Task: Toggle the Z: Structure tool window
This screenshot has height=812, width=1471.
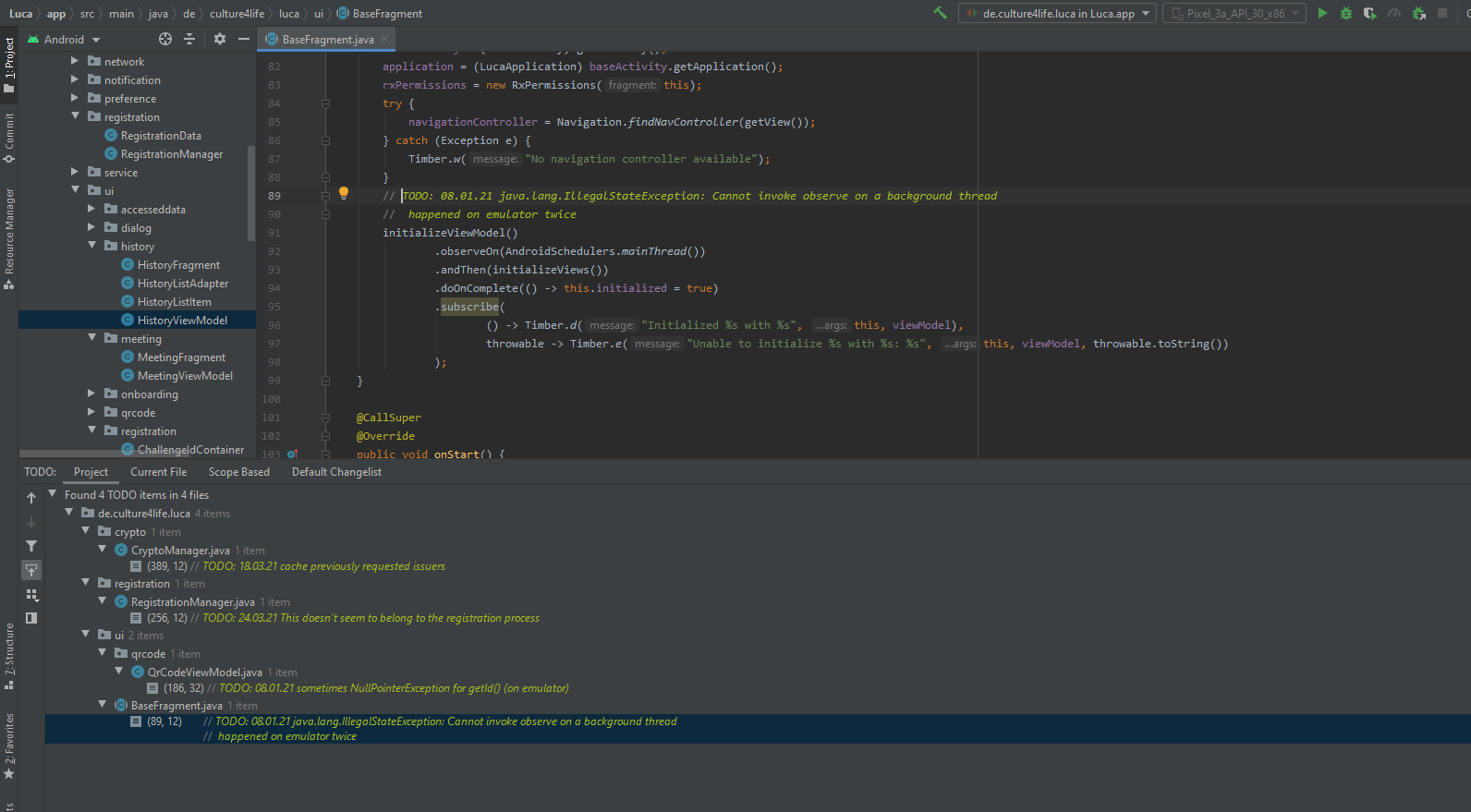Action: (9, 657)
